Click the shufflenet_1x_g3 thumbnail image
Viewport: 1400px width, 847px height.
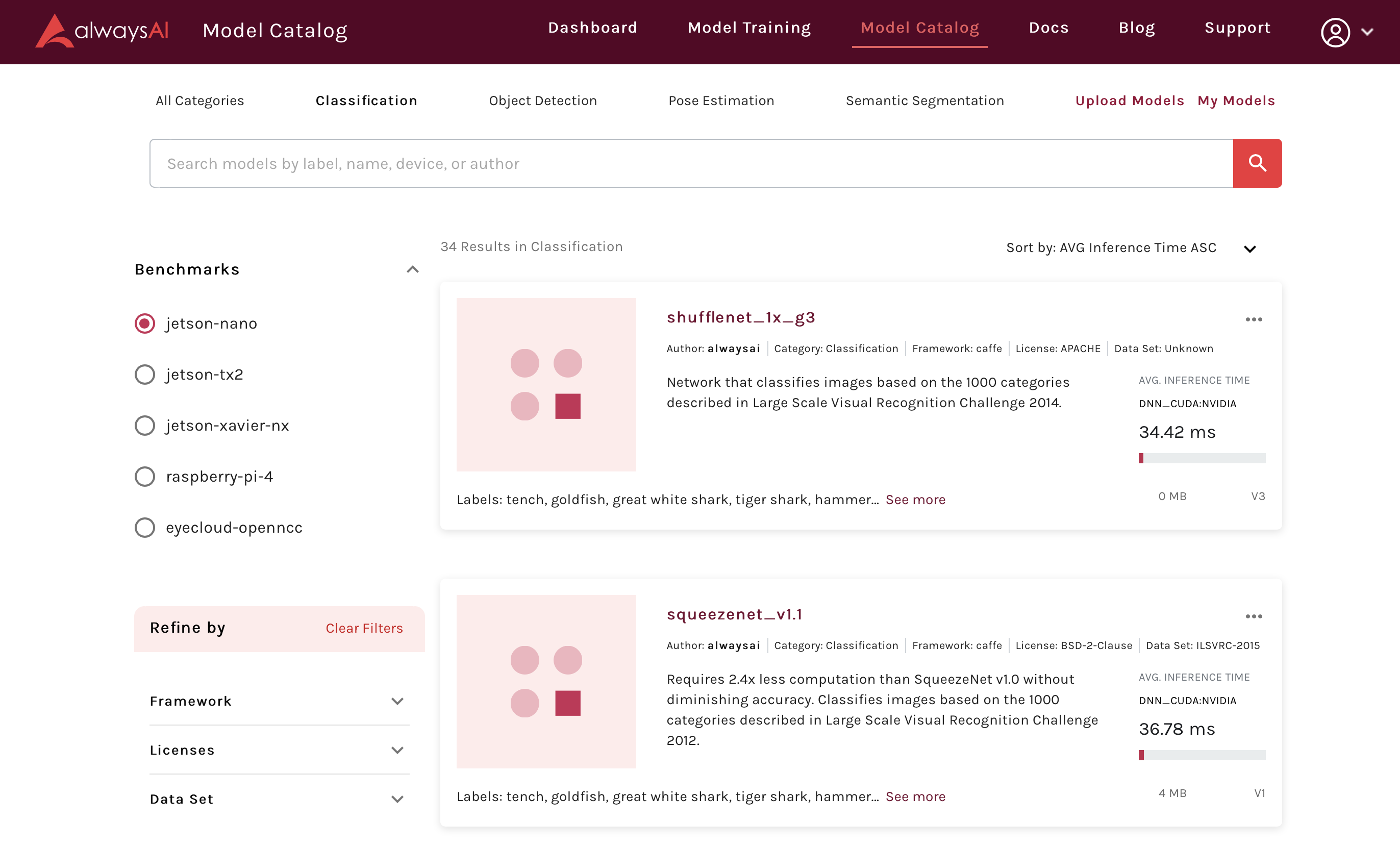coord(546,384)
